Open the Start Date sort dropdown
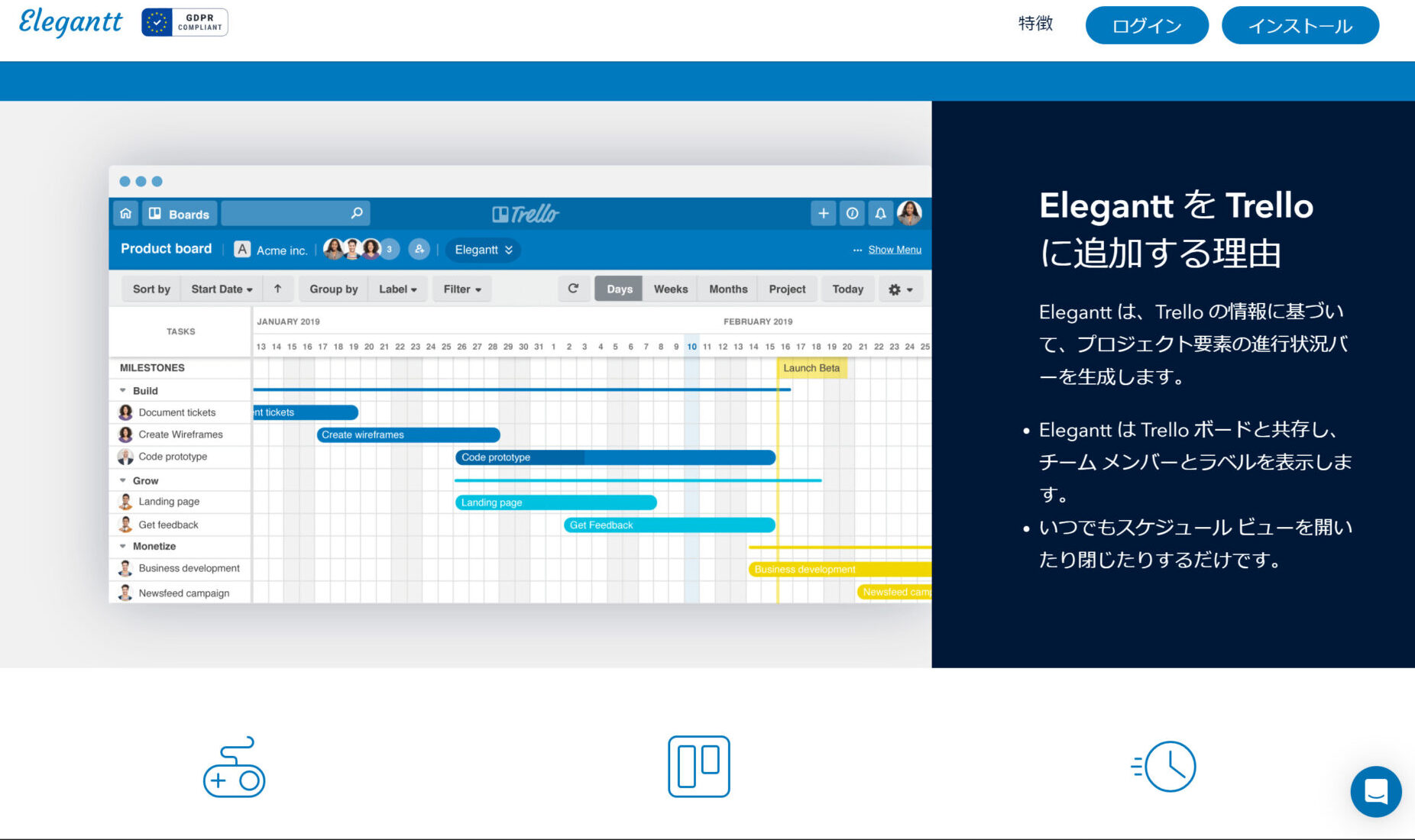1415x840 pixels. click(x=220, y=289)
